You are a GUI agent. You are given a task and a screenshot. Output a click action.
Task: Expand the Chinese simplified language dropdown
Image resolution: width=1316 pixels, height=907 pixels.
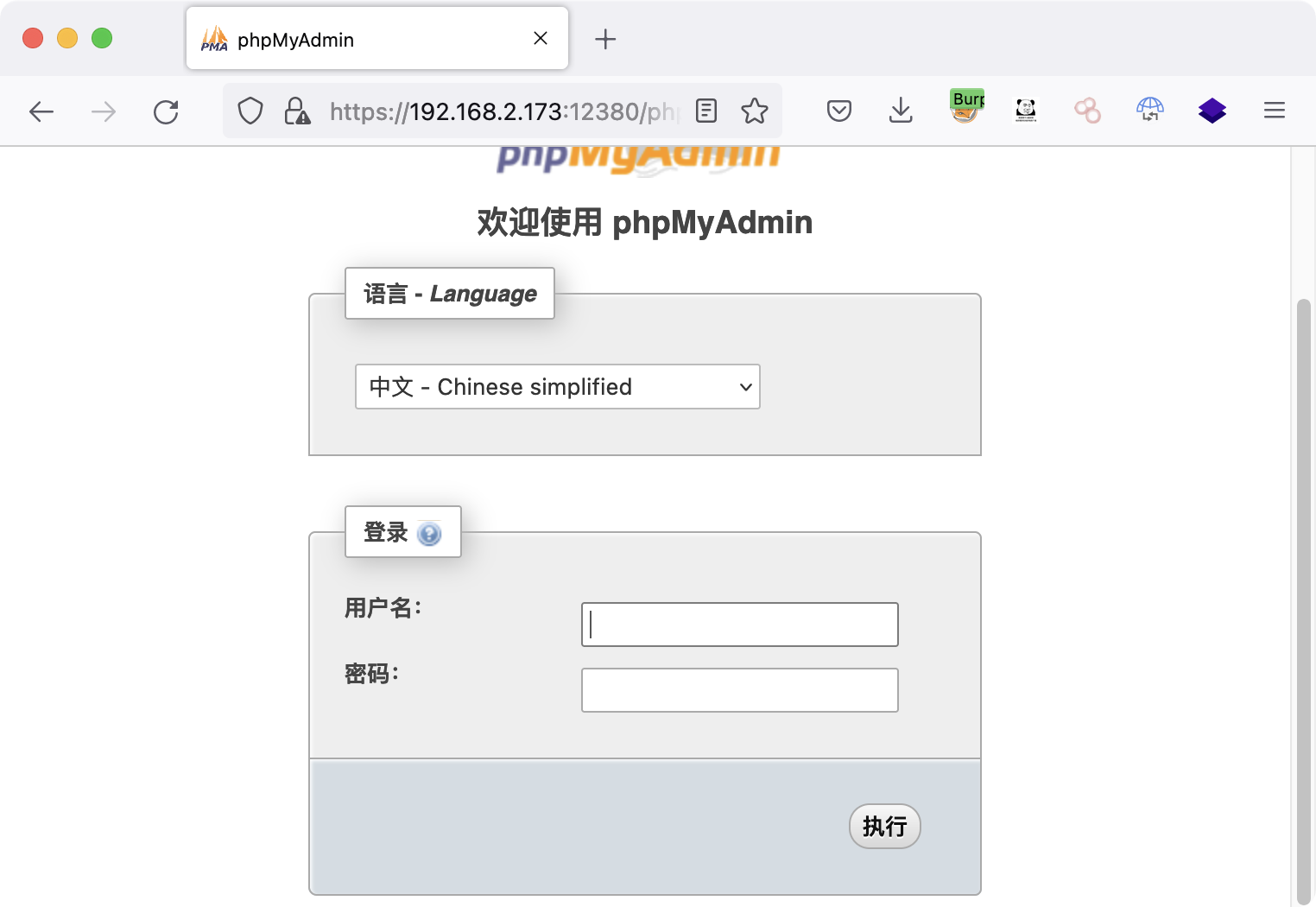(x=557, y=387)
